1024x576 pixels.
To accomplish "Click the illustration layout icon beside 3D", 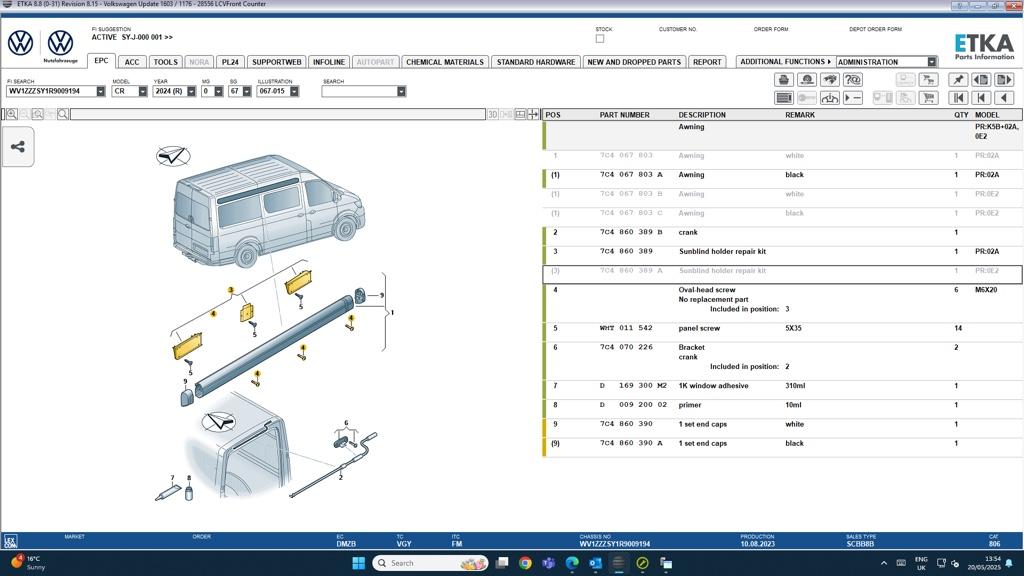I will 520,114.
